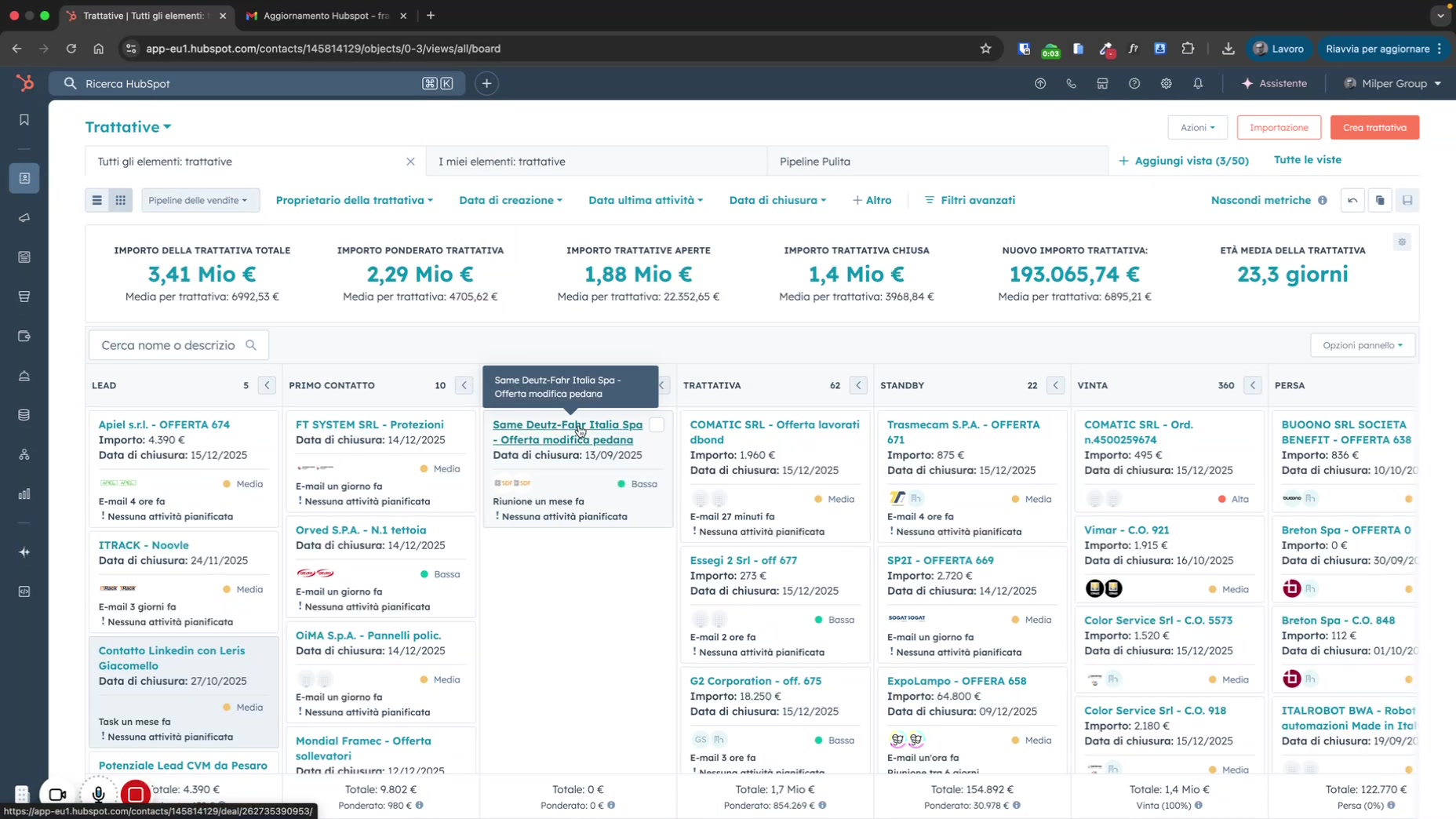Open the settings gear in top navigation
This screenshot has height=819, width=1456.
[1166, 83]
